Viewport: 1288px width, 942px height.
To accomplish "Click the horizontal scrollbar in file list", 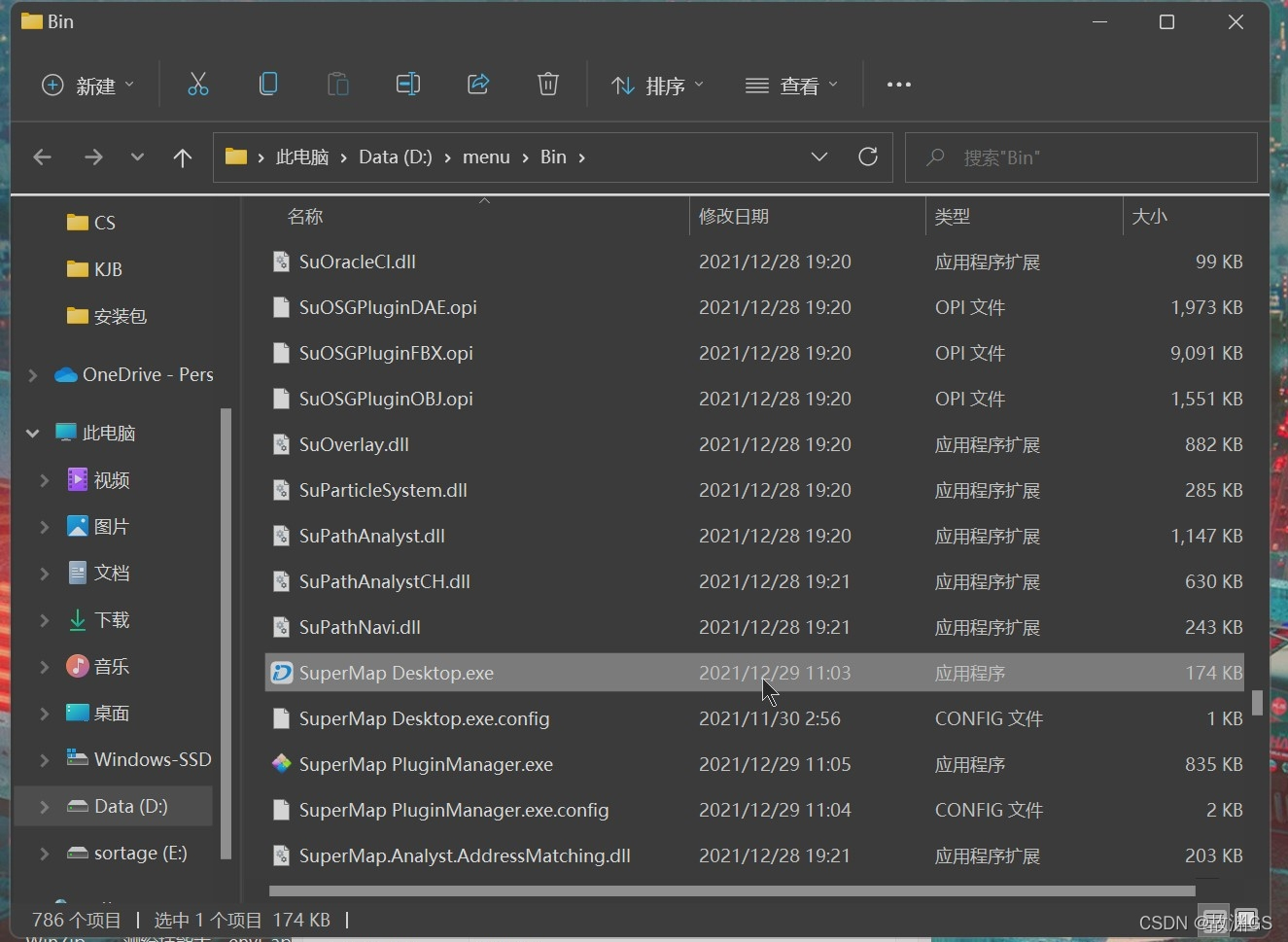I will pos(732,890).
